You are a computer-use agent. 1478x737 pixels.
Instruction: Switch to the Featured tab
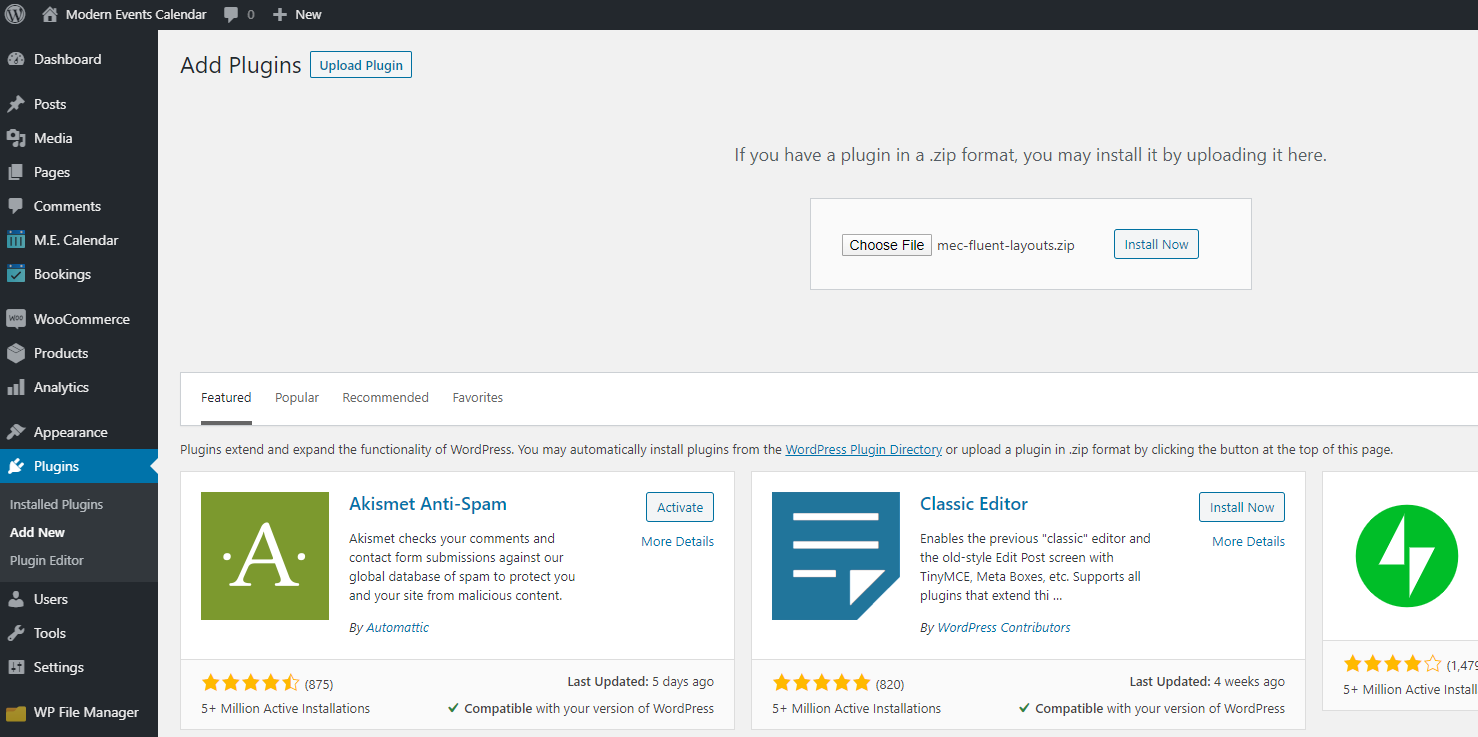pyautogui.click(x=226, y=398)
